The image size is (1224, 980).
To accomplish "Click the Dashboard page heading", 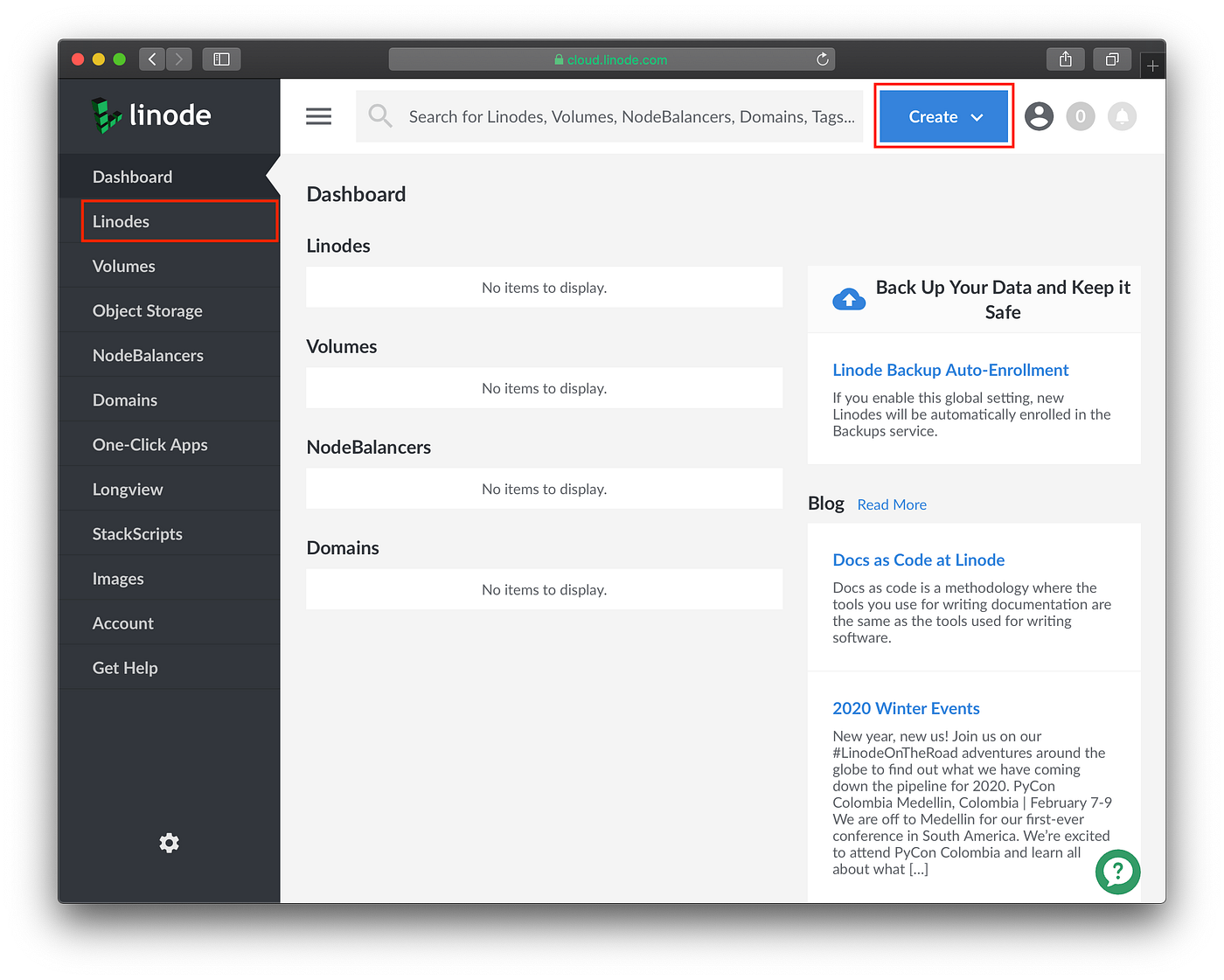I will click(x=356, y=194).
